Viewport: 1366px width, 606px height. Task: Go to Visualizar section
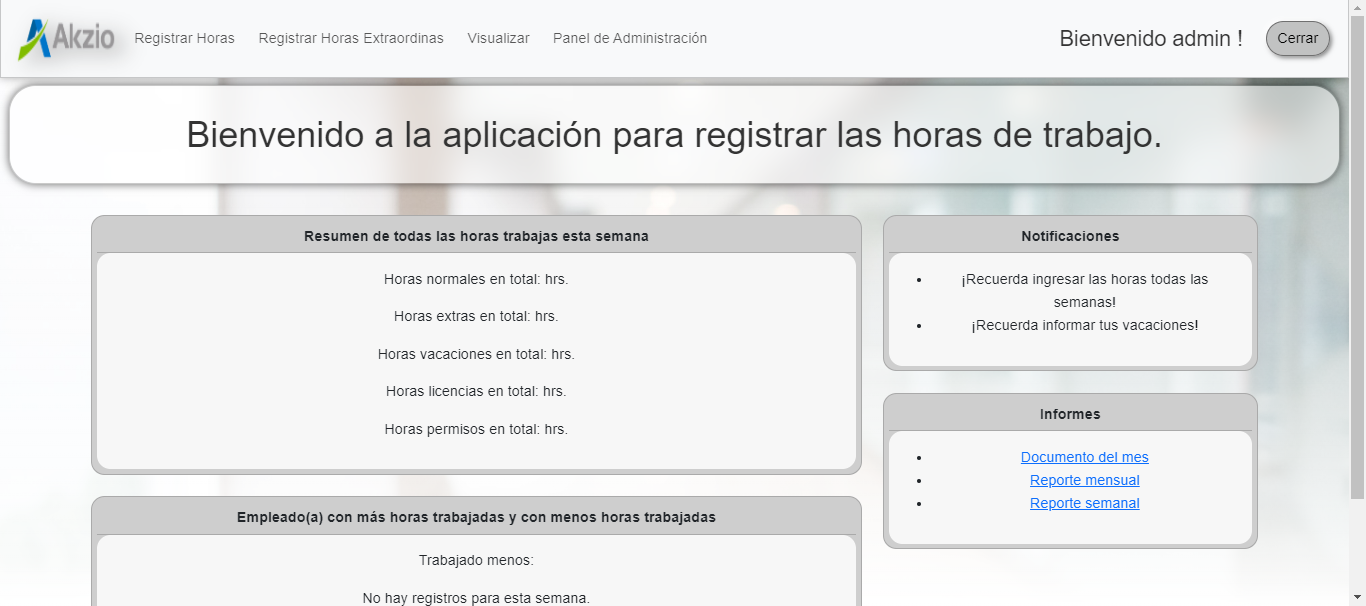[498, 38]
